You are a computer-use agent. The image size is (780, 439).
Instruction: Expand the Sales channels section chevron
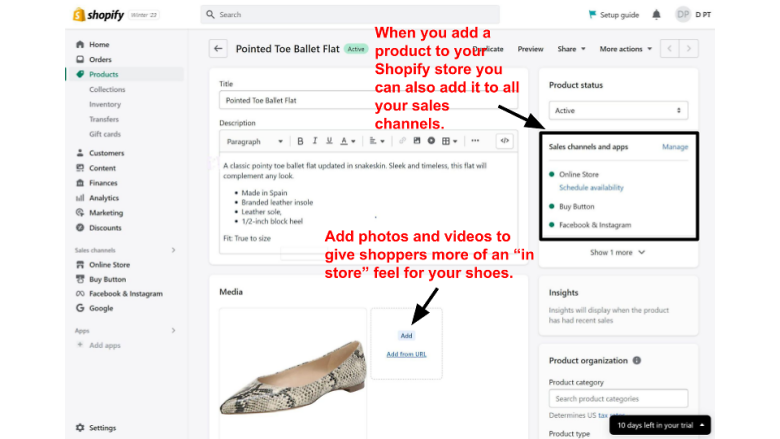click(174, 250)
